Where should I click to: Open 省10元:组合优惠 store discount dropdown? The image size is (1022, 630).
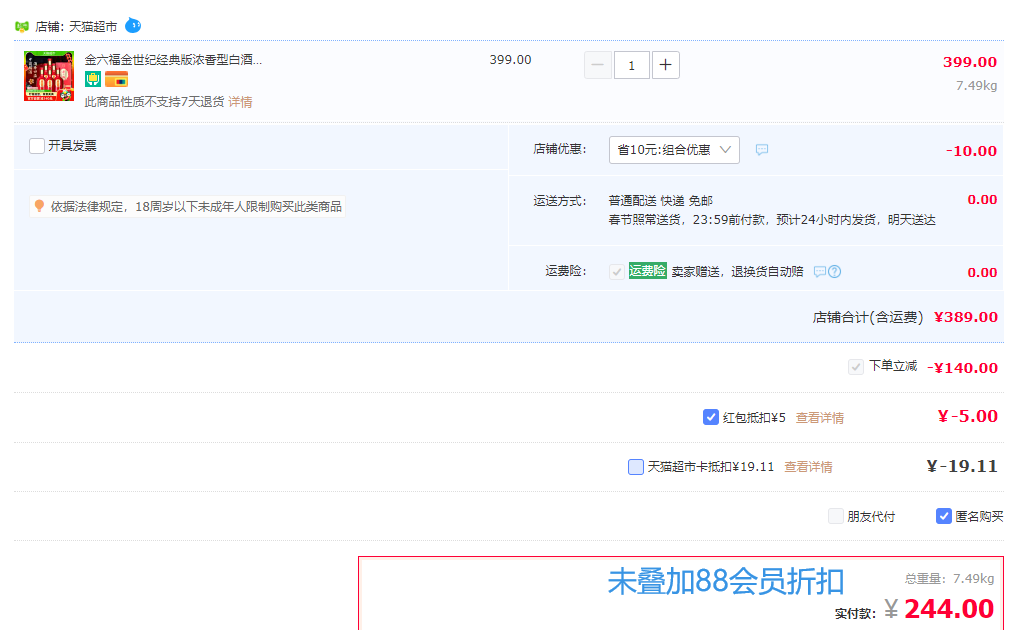pos(674,150)
